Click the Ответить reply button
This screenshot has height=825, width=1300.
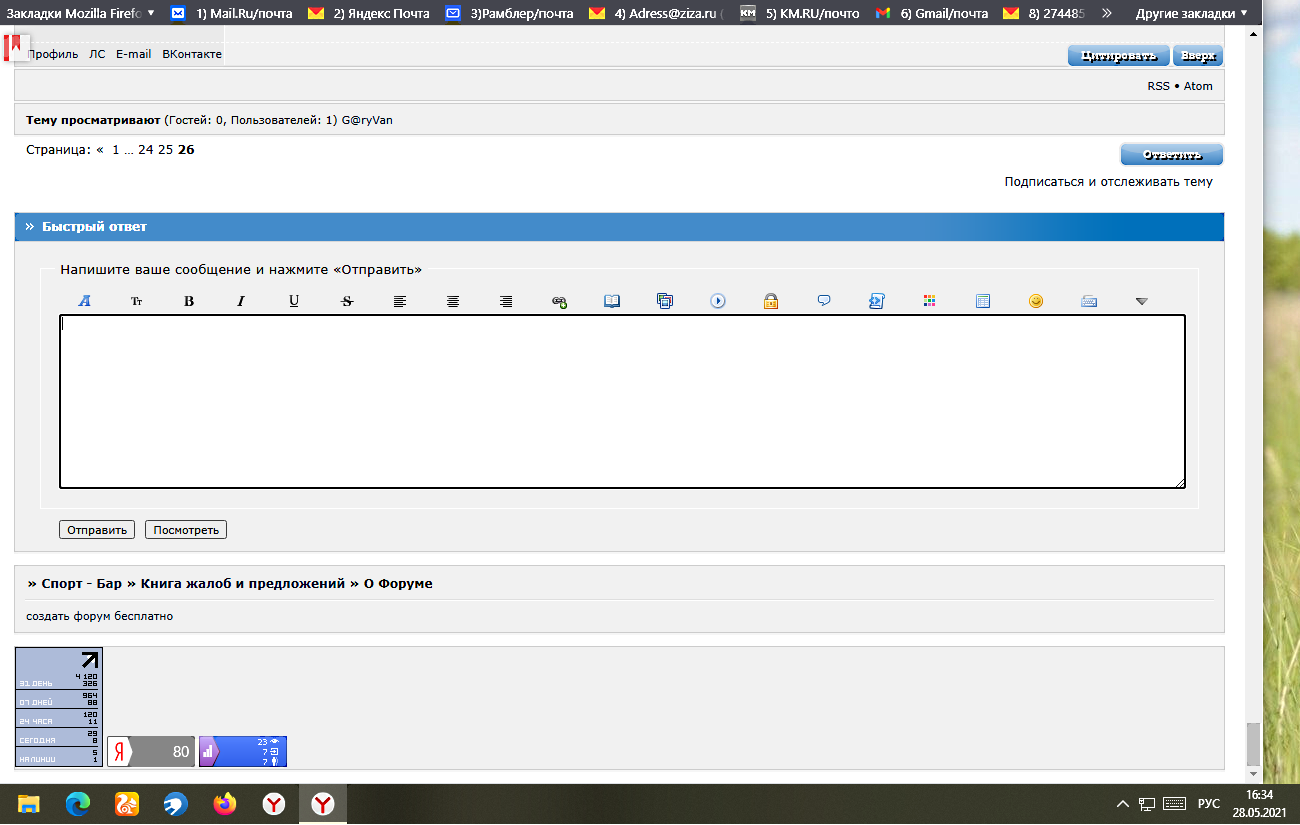click(1171, 155)
